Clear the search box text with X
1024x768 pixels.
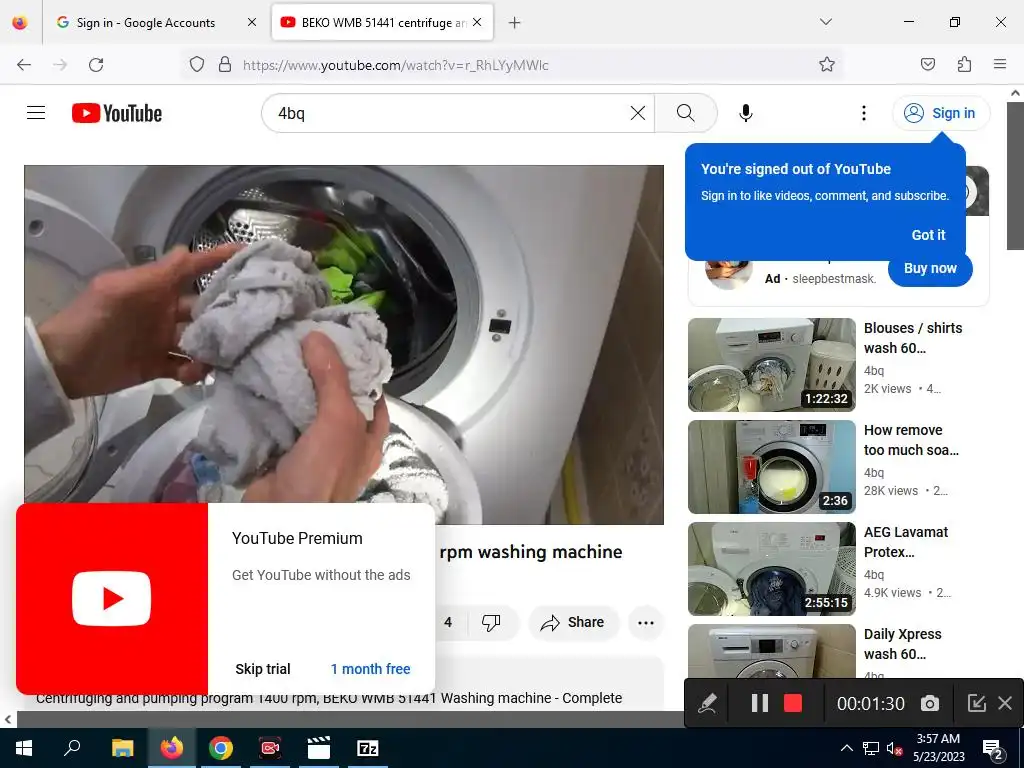click(x=638, y=113)
